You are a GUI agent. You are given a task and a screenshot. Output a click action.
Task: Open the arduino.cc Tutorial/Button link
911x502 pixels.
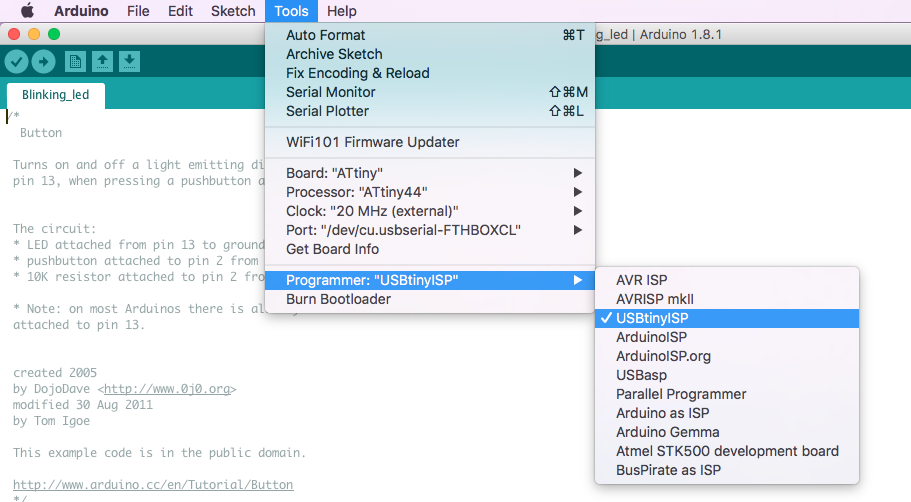153,485
